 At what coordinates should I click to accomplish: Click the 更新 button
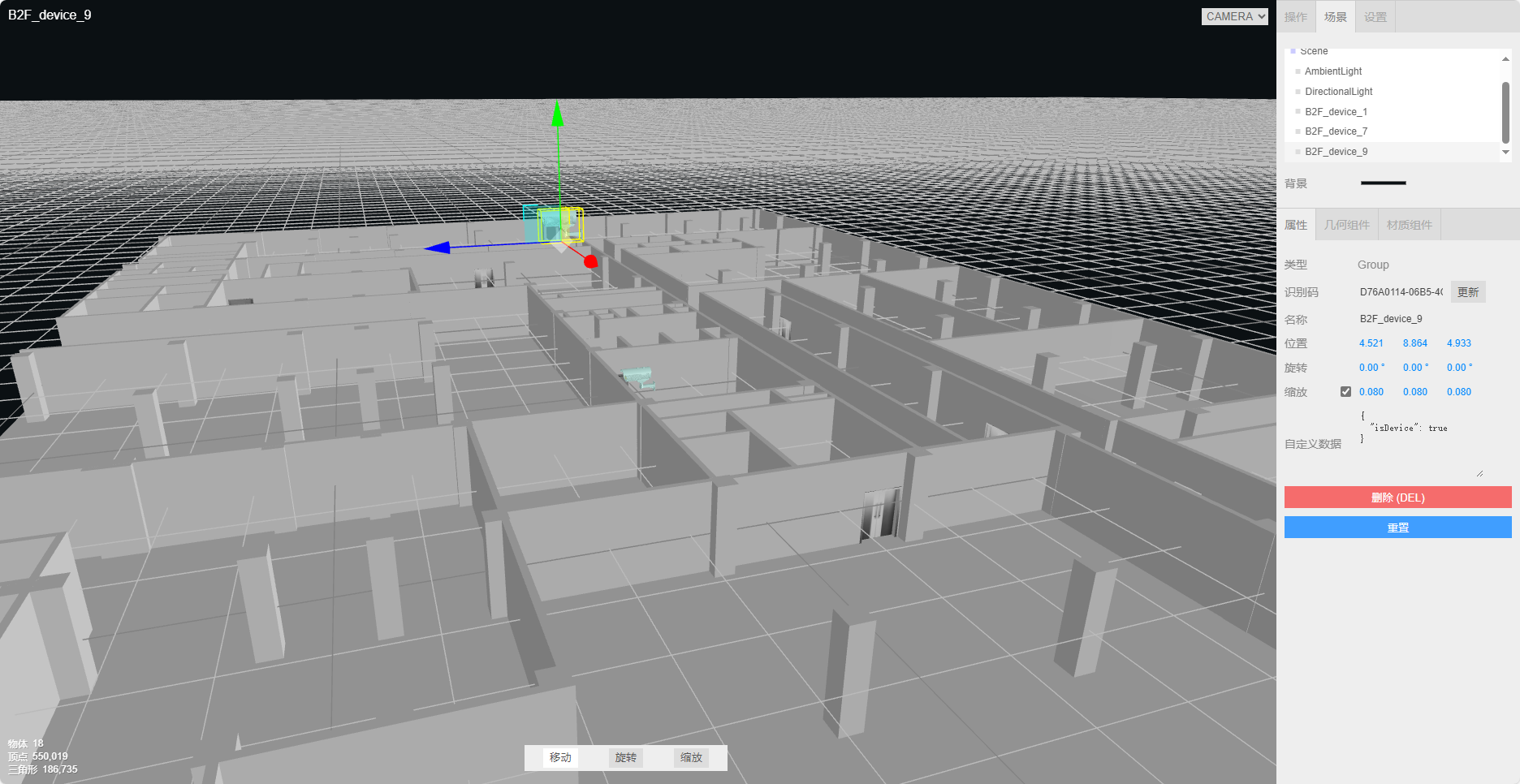[x=1468, y=292]
